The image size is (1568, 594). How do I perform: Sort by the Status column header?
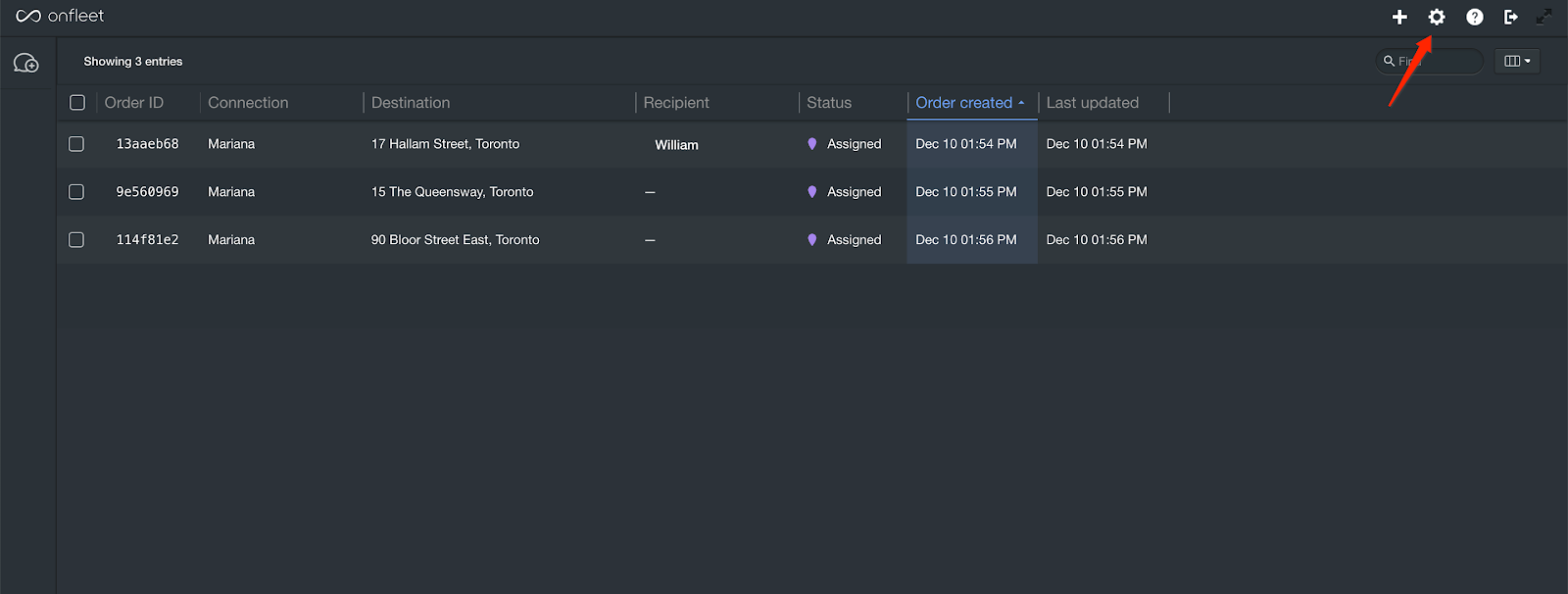(829, 103)
